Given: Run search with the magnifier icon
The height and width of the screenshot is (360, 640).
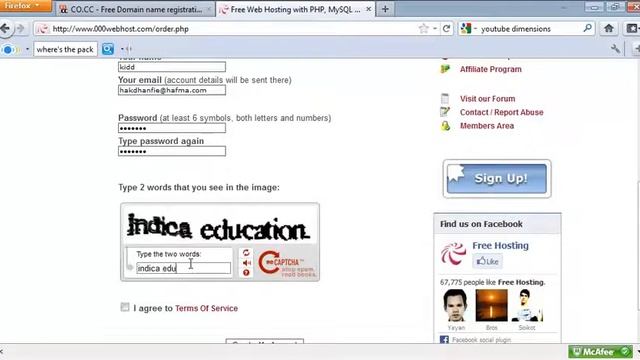Looking at the screenshot, I should point(587,28).
